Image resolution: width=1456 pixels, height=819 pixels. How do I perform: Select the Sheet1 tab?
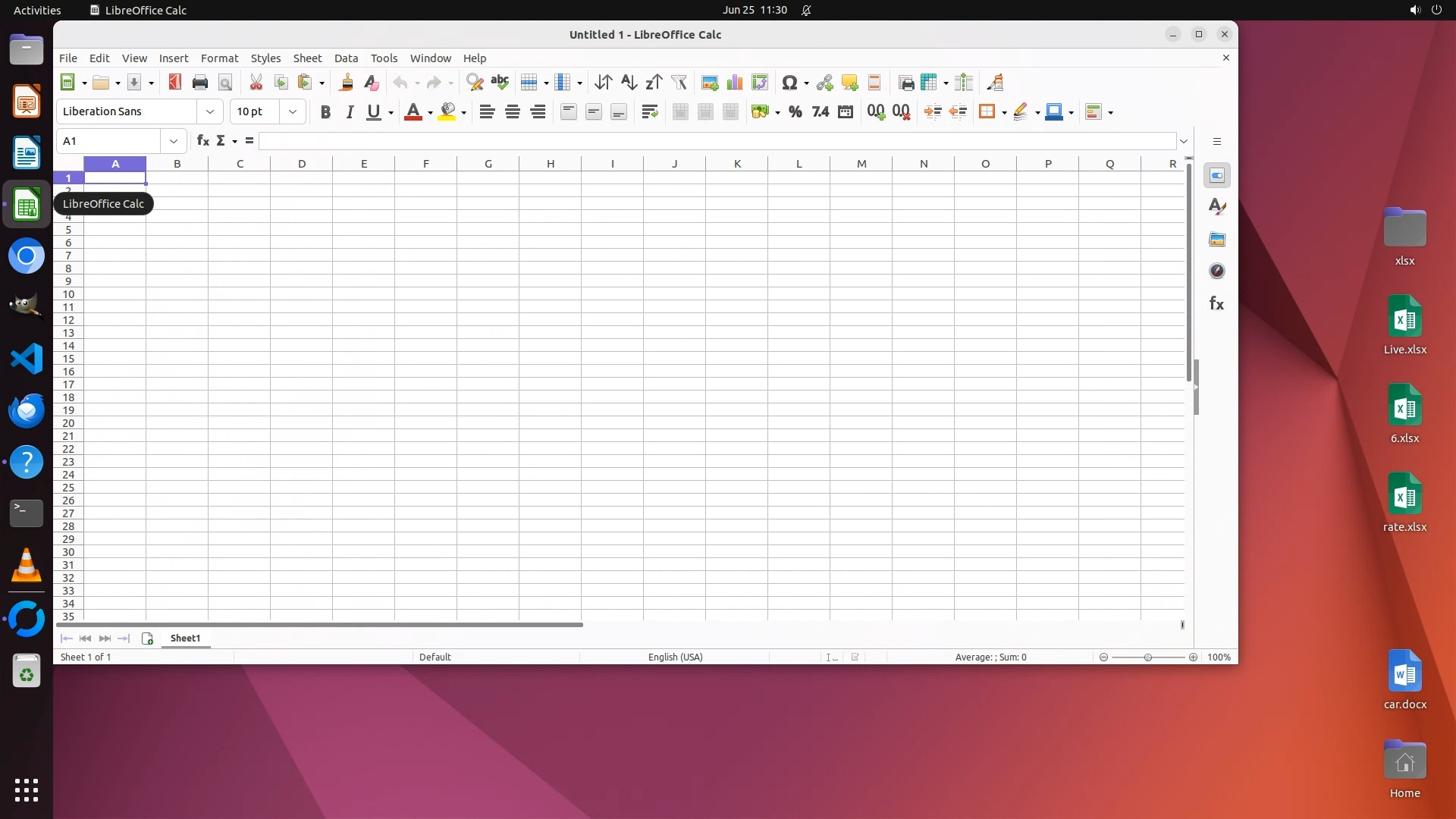pos(185,639)
